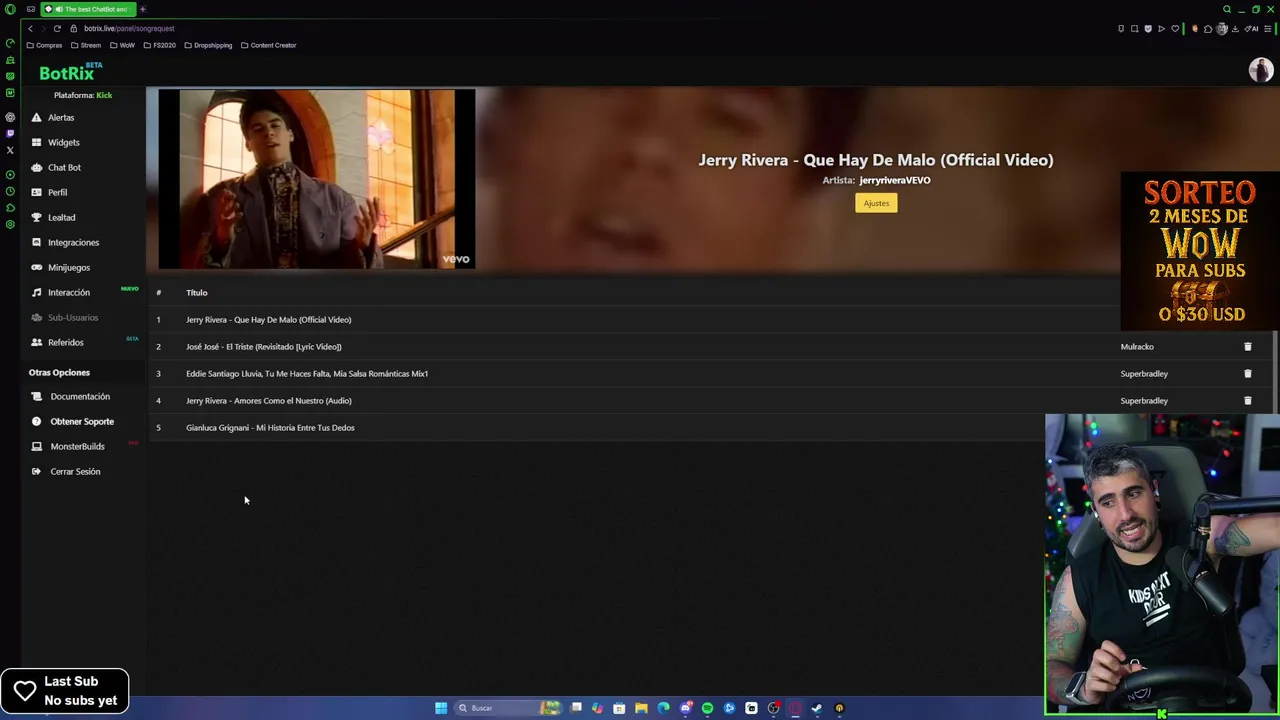The image size is (1280, 720).
Task: Click the Kick platform label
Action: click(x=104, y=95)
